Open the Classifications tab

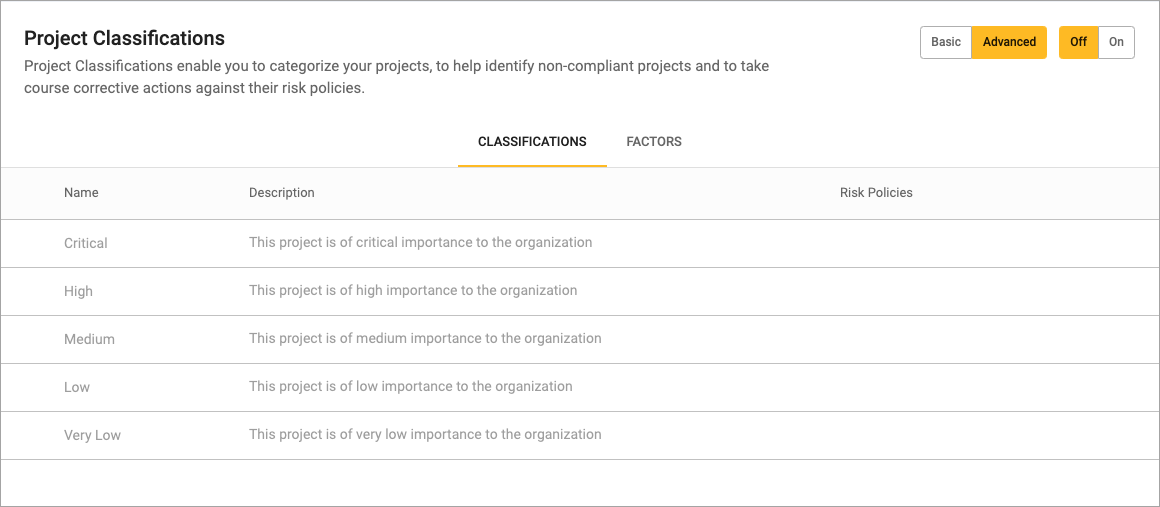[x=532, y=142]
